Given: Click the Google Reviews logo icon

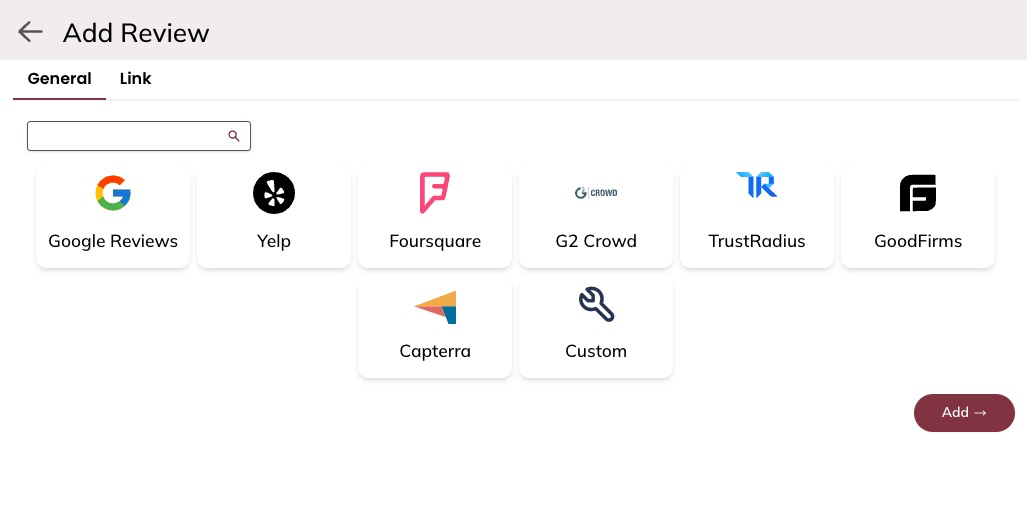Looking at the screenshot, I should point(113,193).
